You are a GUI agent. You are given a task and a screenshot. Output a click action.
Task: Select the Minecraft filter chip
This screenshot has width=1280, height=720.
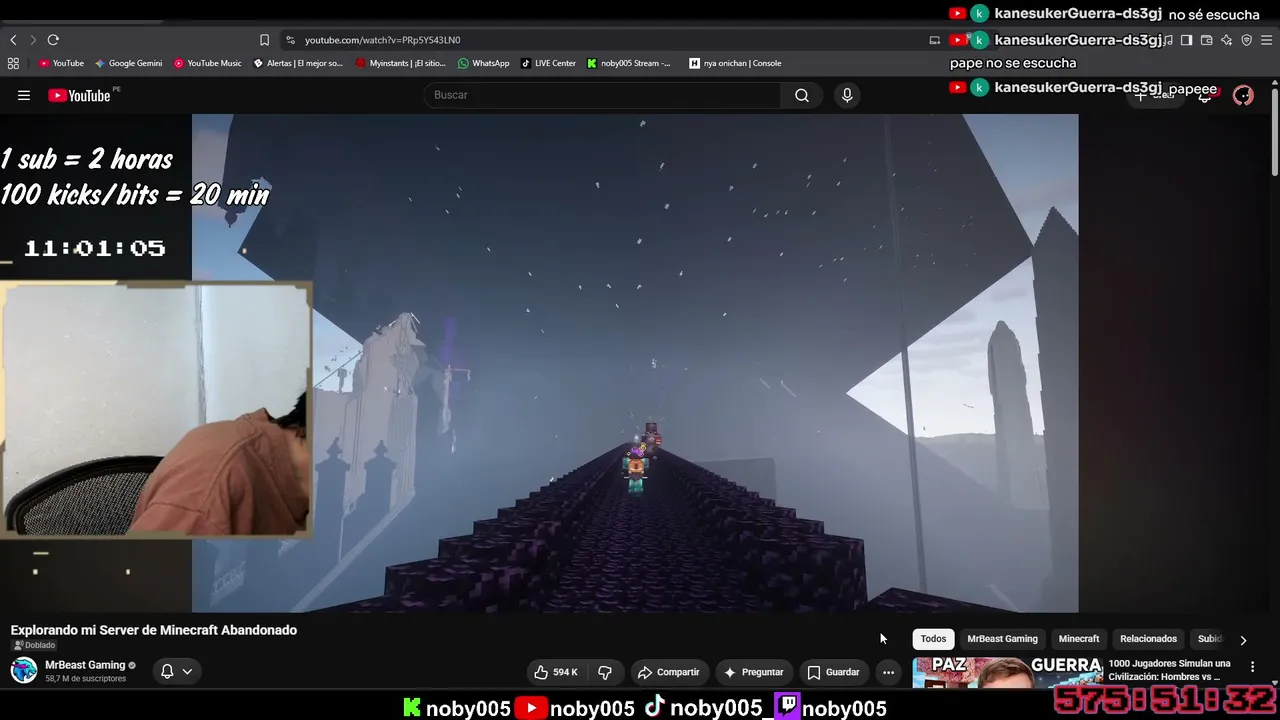pyautogui.click(x=1079, y=639)
